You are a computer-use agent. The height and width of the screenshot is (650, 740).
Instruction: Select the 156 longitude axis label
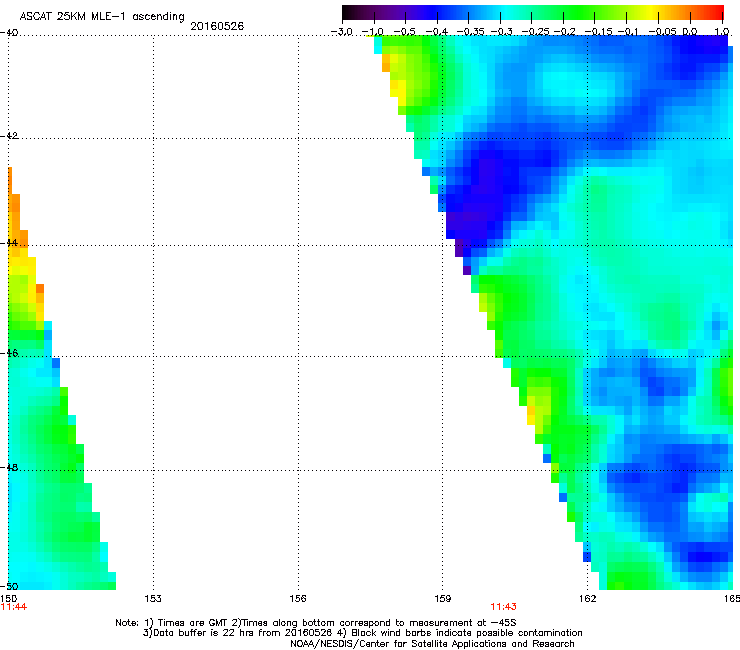coord(298,599)
